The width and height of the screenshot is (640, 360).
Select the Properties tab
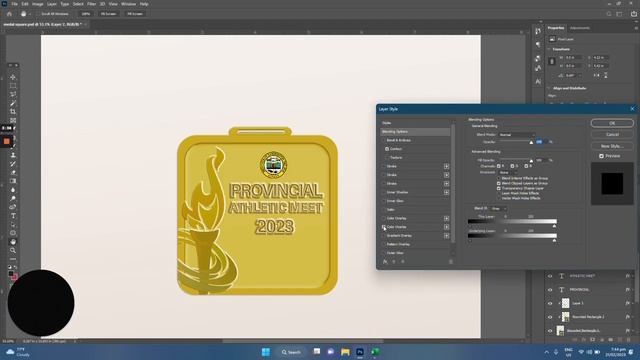coord(556,28)
